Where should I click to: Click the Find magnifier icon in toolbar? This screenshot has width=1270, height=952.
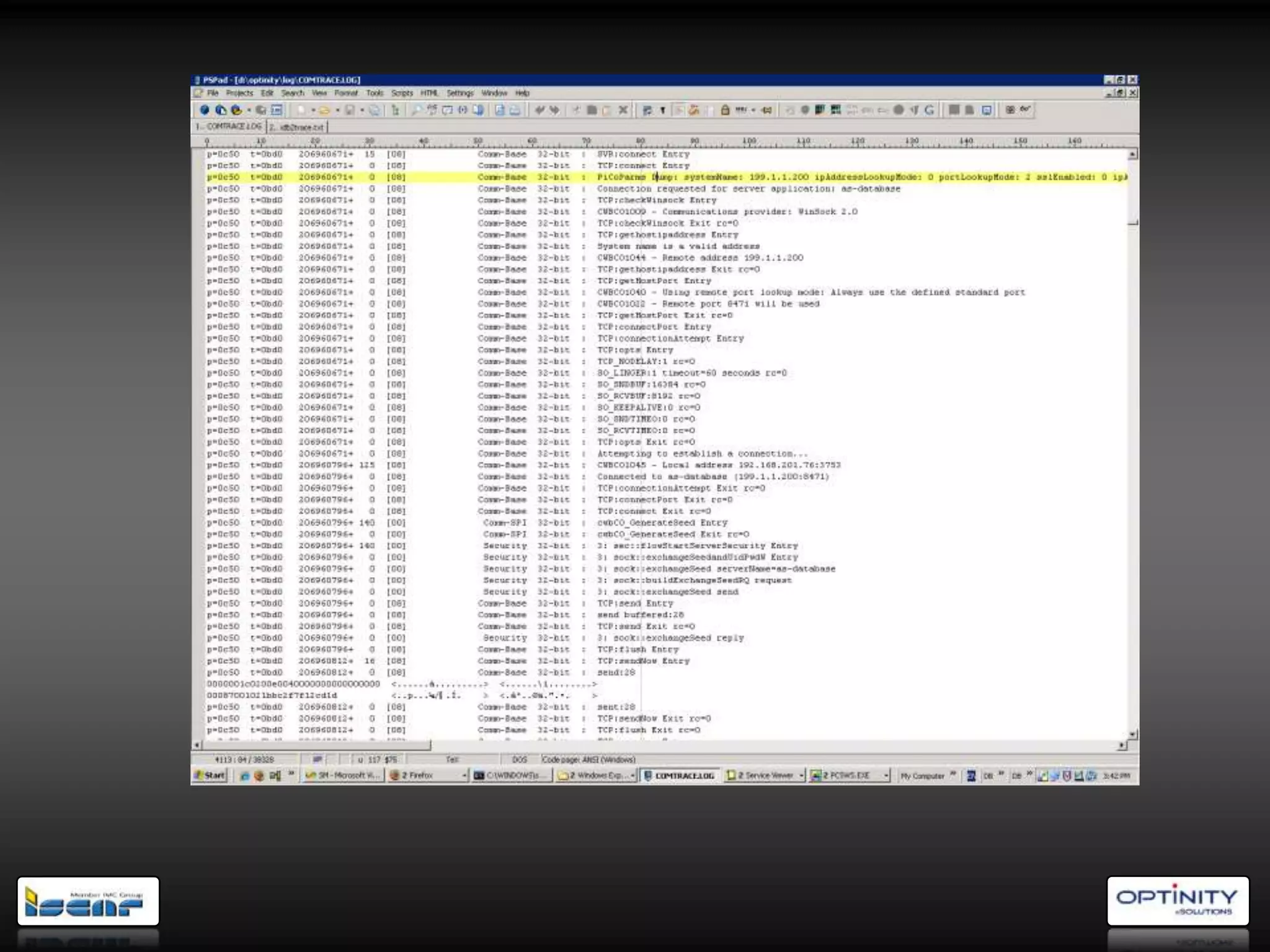click(x=416, y=110)
